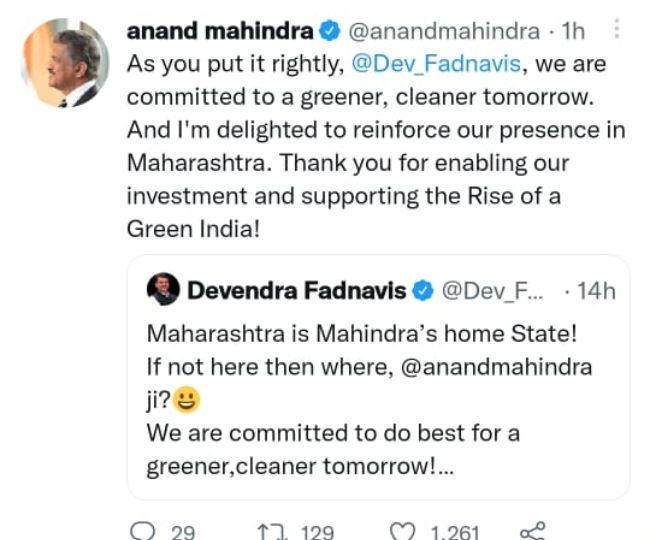The image size is (650, 540).
Task: Click the share icon below the tweet
Action: (x=533, y=531)
